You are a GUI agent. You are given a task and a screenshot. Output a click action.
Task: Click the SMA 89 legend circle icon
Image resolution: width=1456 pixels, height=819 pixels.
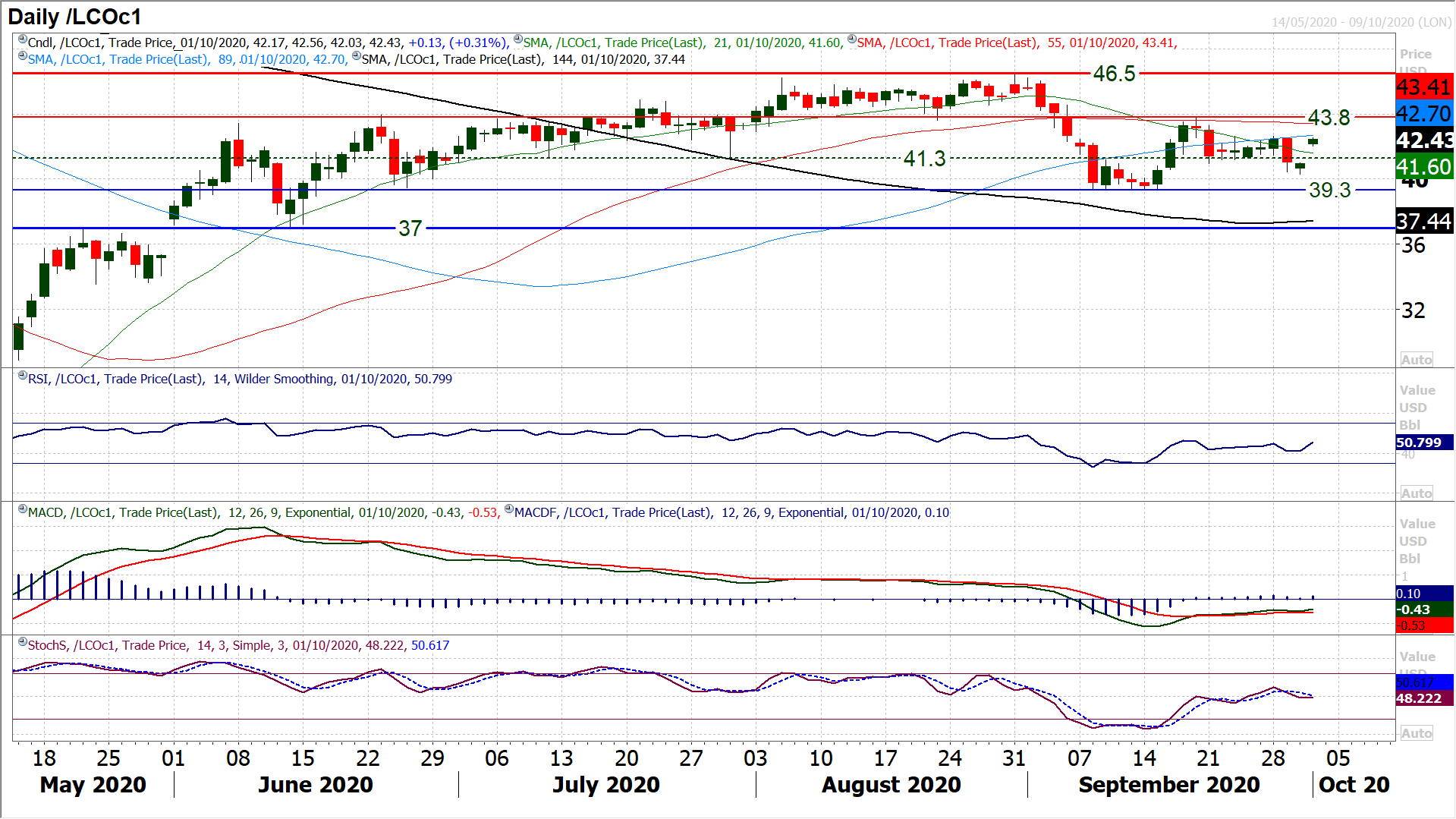click(x=23, y=56)
